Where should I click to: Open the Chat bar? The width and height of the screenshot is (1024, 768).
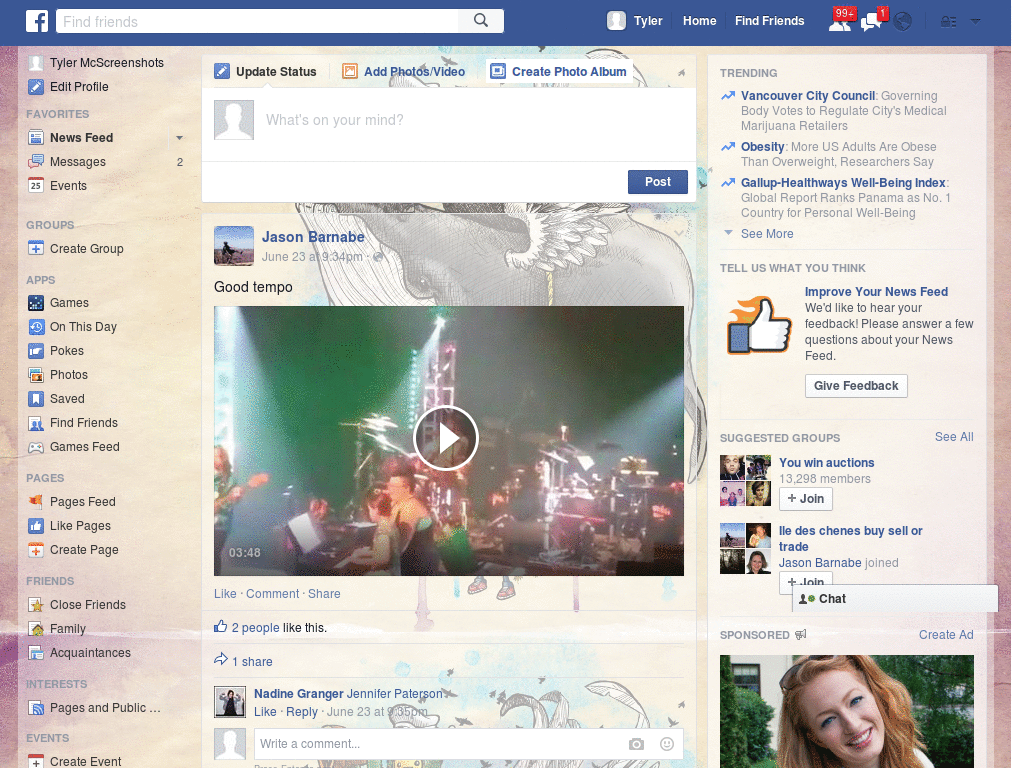(895, 599)
